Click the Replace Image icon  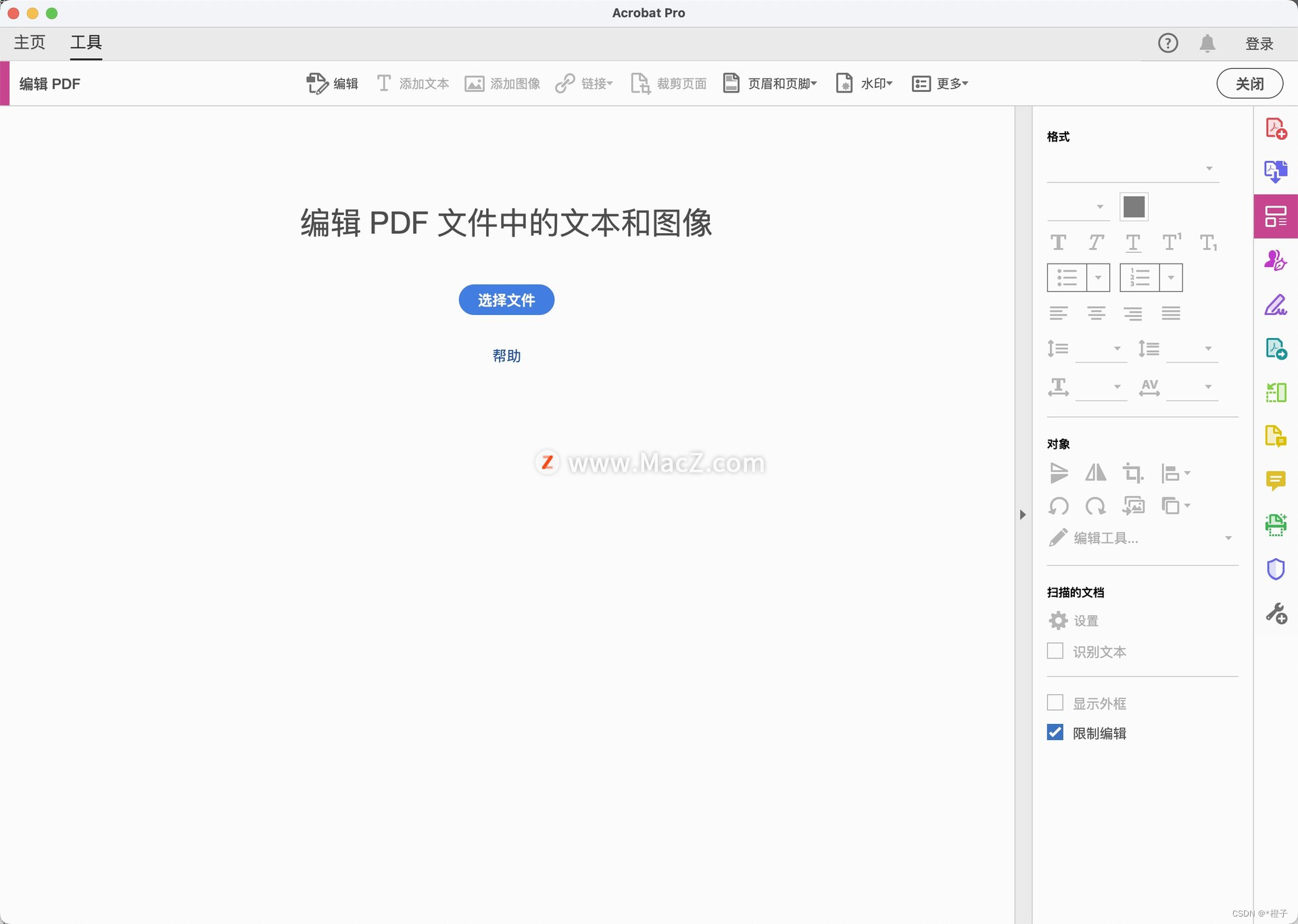[1134, 506]
